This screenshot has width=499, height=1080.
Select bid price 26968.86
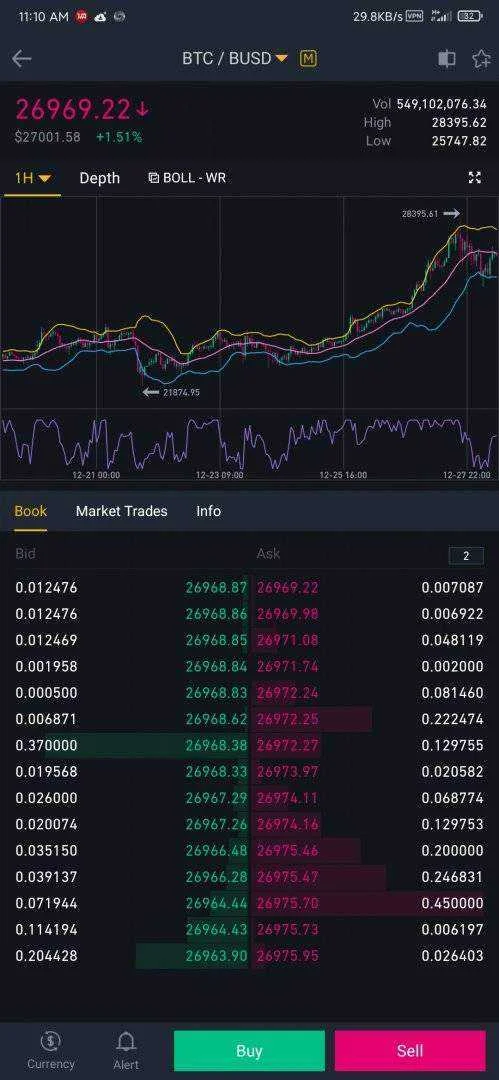(216, 614)
